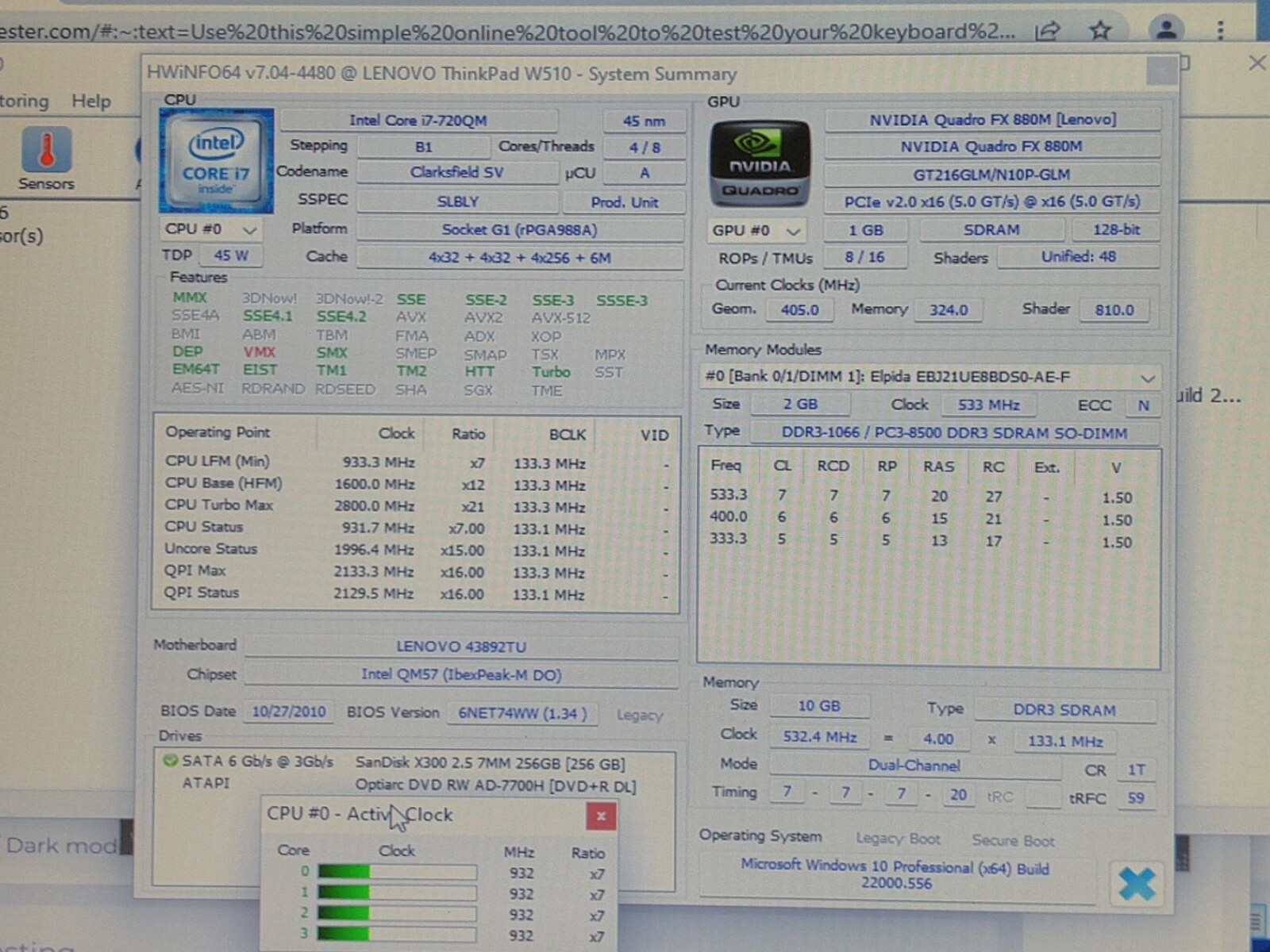The image size is (1270, 952).
Task: Click the SSE4.2 feature flag
Action: coord(341,317)
